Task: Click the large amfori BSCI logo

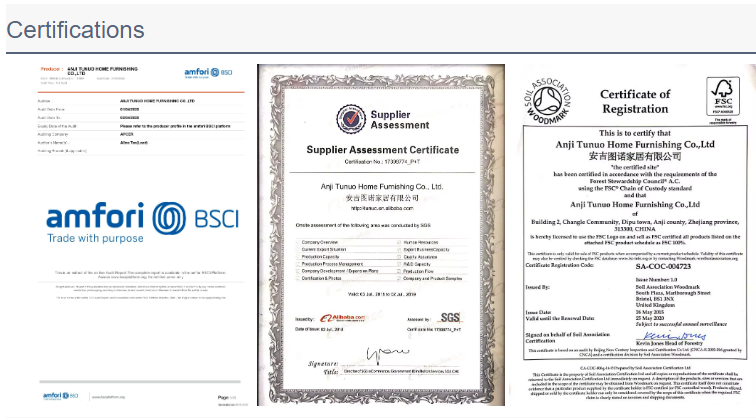Action: click(142, 223)
